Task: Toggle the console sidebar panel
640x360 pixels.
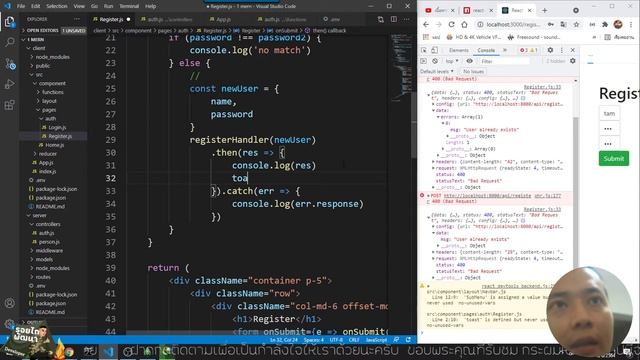Action: click(x=424, y=61)
